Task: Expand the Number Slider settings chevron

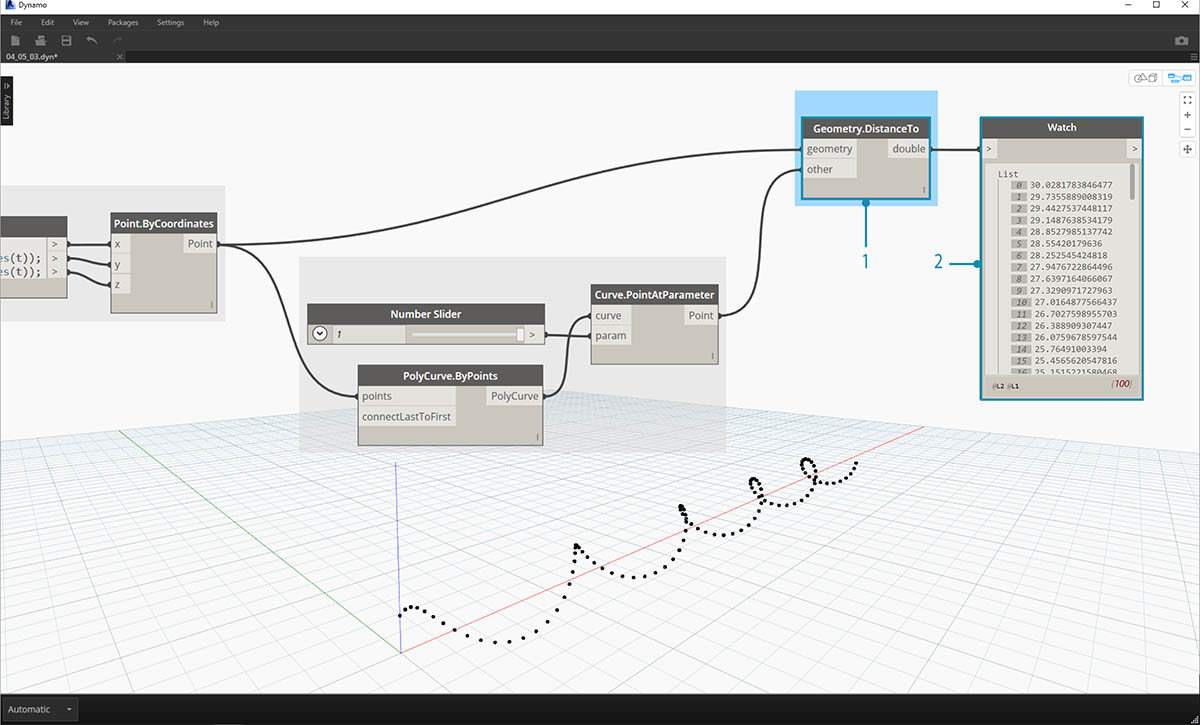Action: pos(320,334)
